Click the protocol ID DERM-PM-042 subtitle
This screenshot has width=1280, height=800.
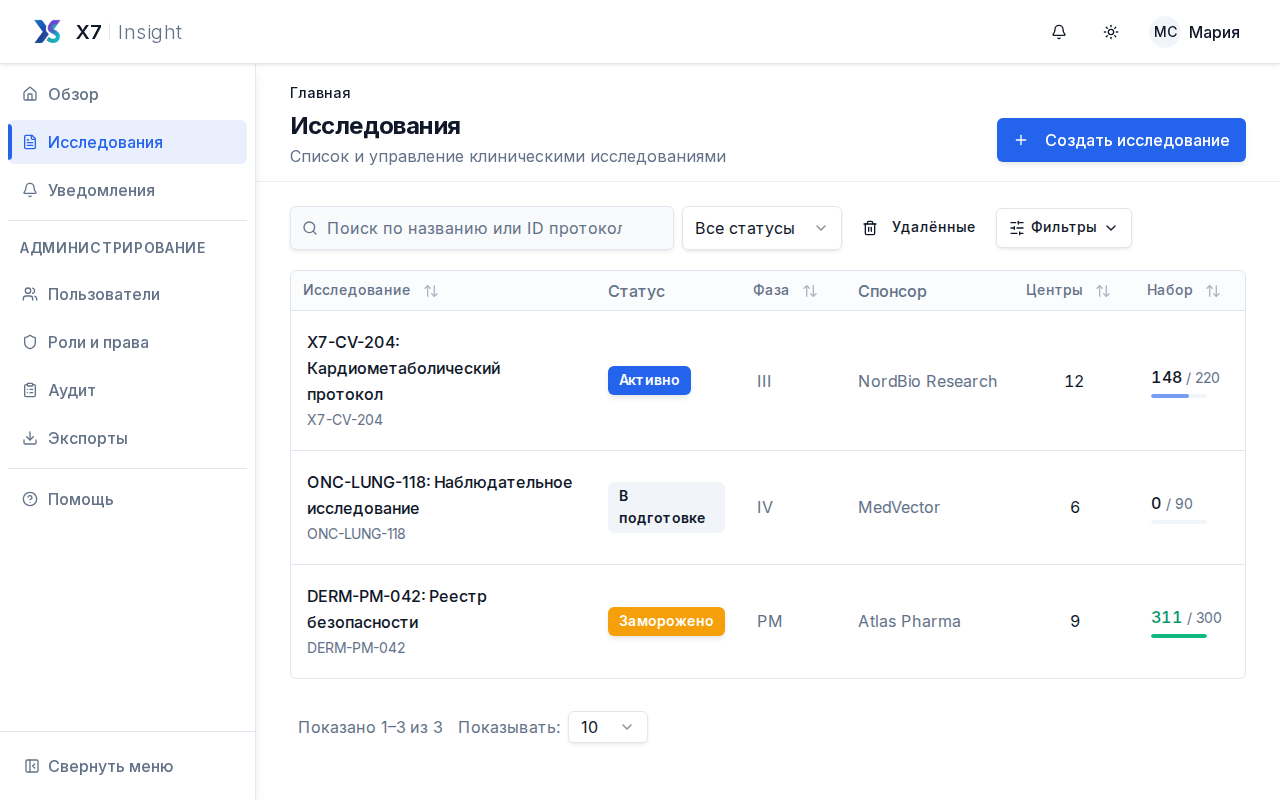[x=356, y=648]
